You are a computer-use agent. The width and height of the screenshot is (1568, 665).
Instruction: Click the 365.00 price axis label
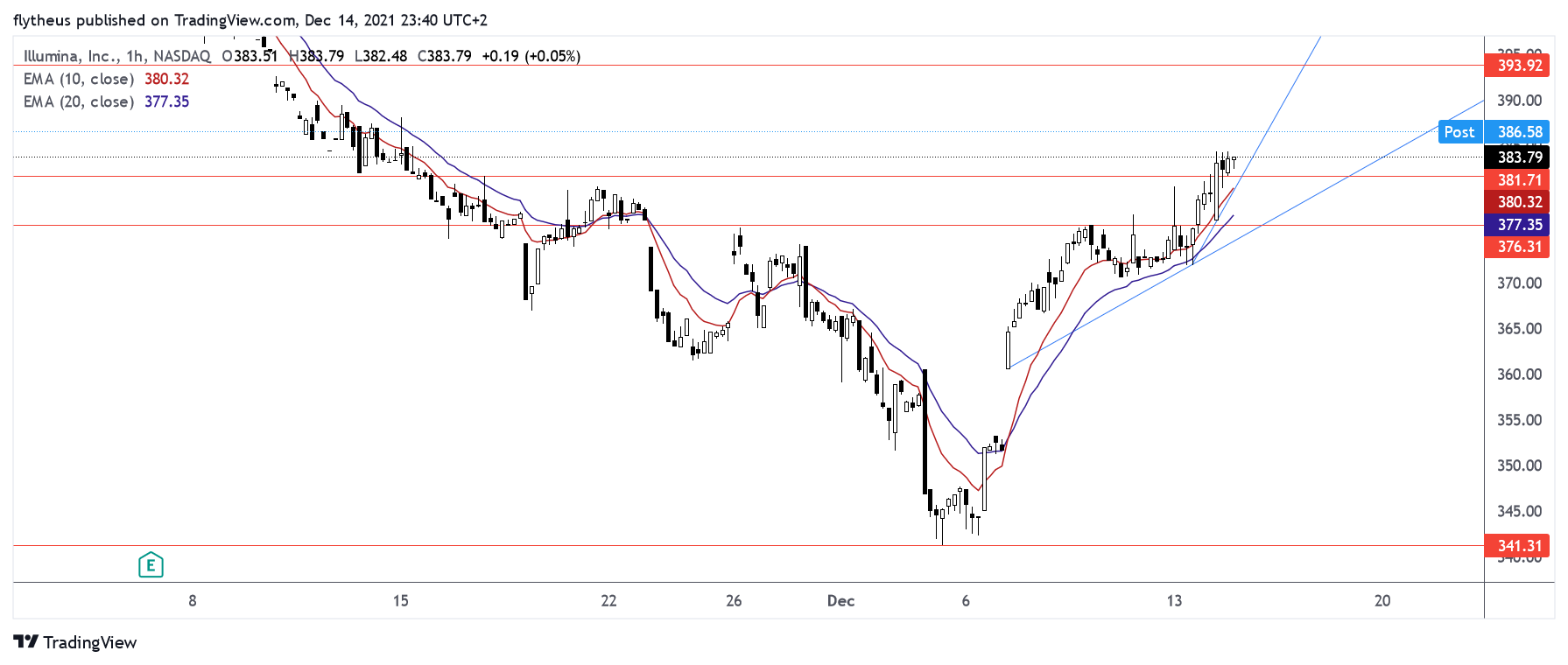coord(1519,328)
